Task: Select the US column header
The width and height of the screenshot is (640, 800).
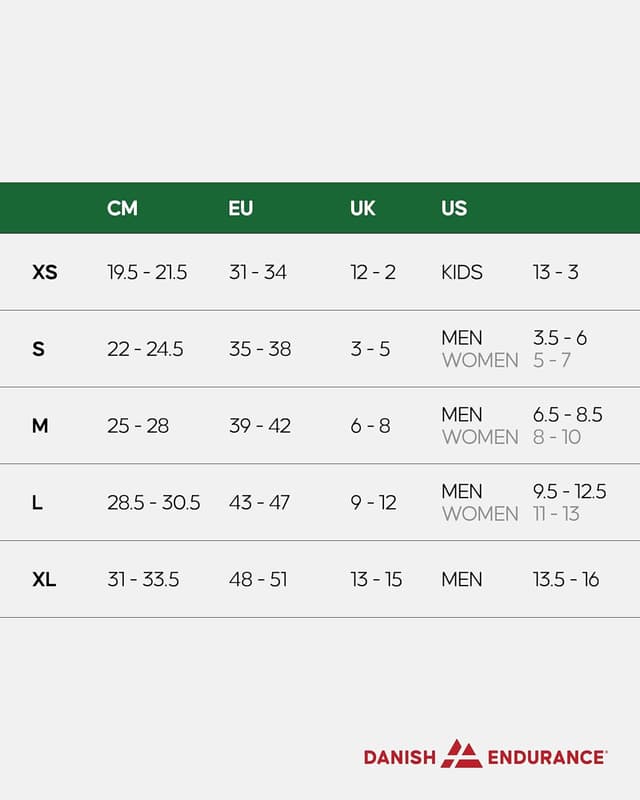Action: [454, 208]
